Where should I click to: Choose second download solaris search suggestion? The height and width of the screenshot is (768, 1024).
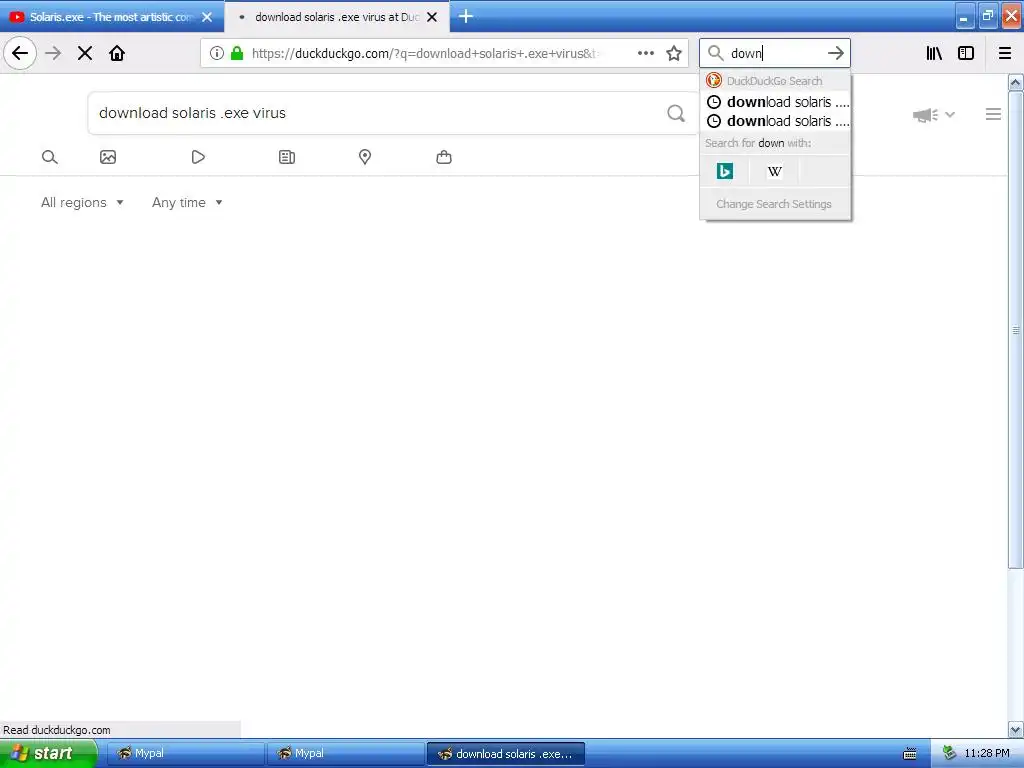[x=776, y=121]
